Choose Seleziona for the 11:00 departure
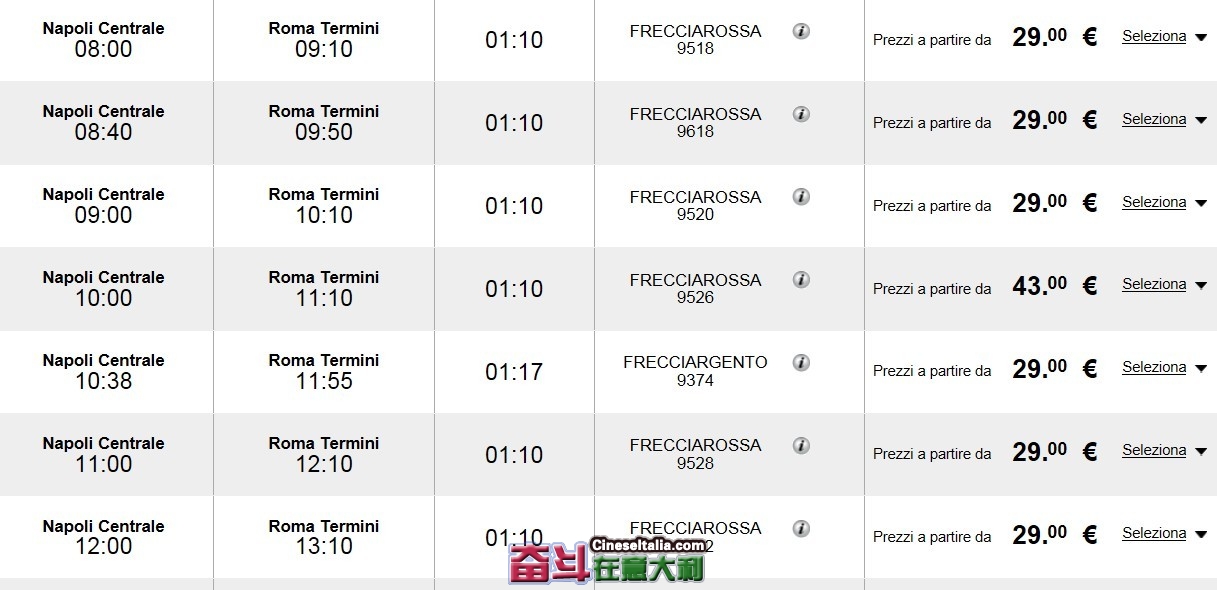The image size is (1217, 590). (1154, 450)
